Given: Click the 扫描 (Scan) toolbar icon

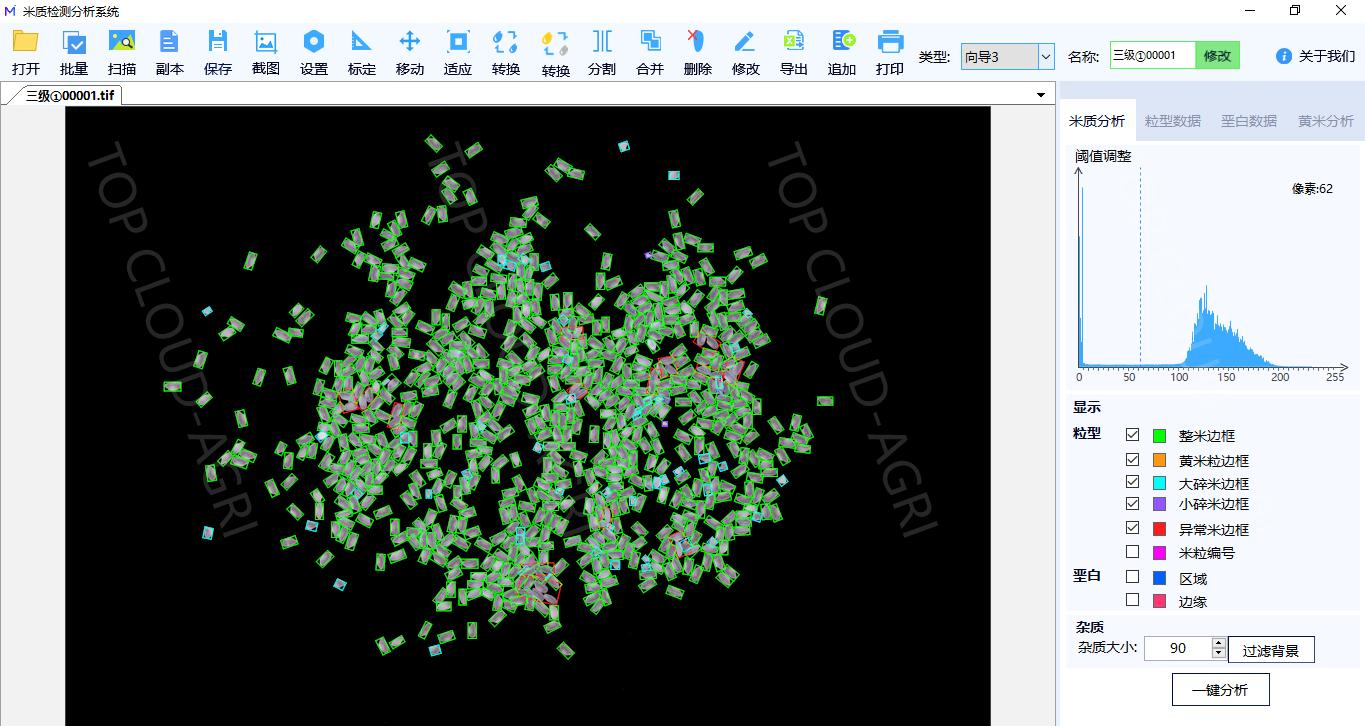Looking at the screenshot, I should coord(122,42).
